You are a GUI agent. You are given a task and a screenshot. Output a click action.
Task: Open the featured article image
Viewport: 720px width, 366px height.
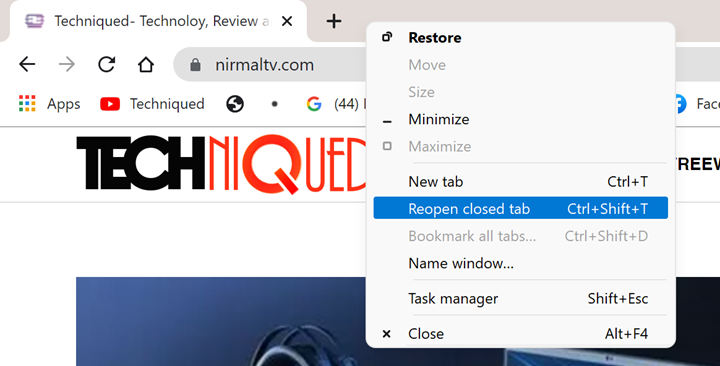[x=221, y=321]
